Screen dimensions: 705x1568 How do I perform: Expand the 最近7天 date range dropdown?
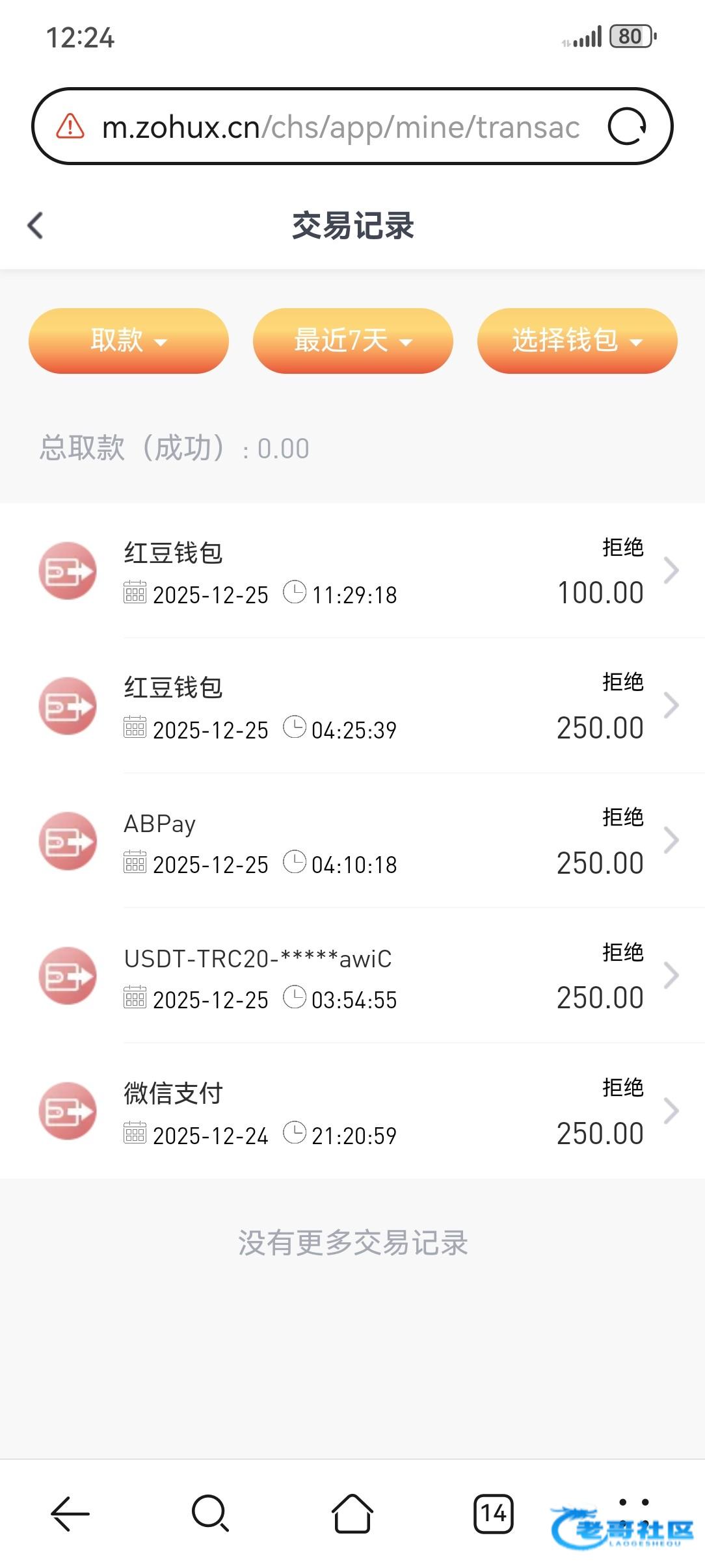coord(352,341)
